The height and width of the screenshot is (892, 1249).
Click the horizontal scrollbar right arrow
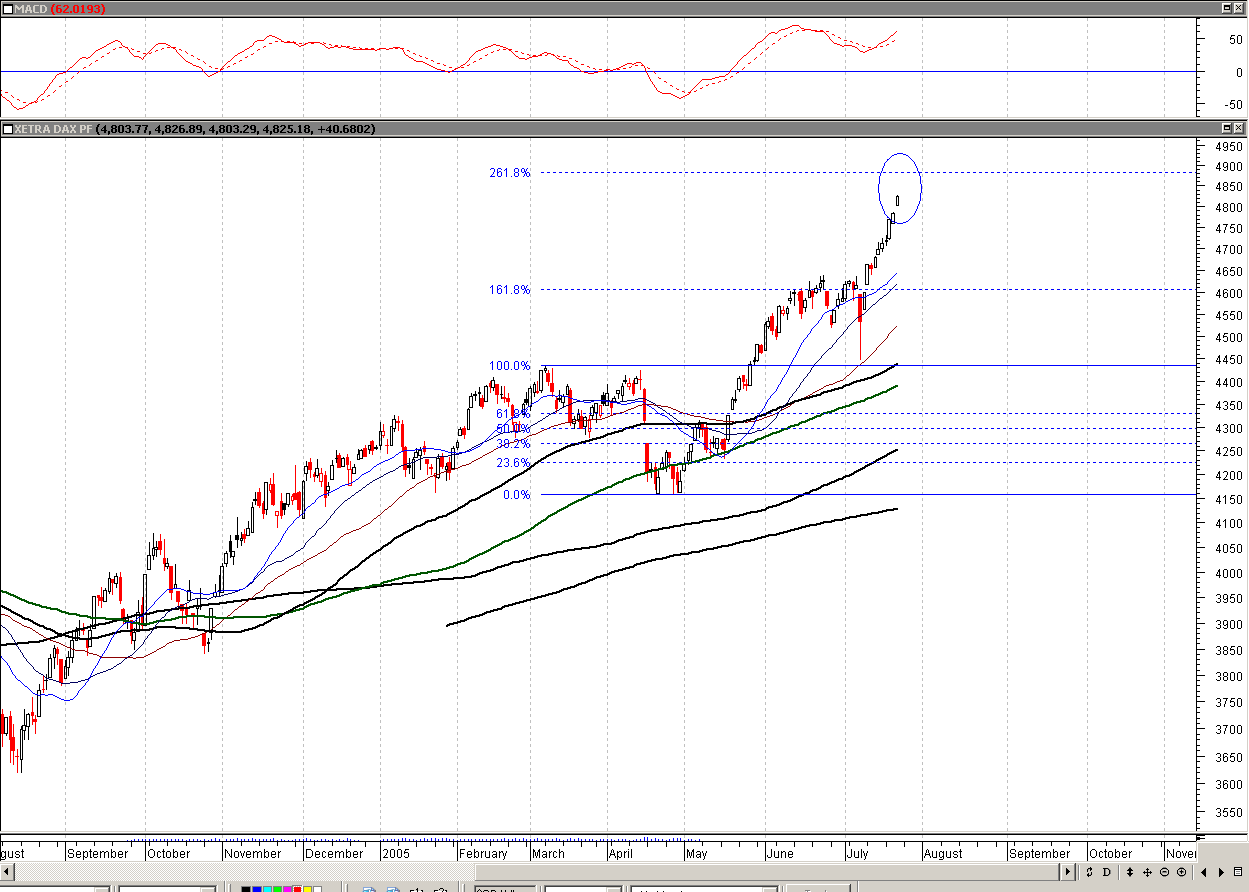coord(1068,872)
